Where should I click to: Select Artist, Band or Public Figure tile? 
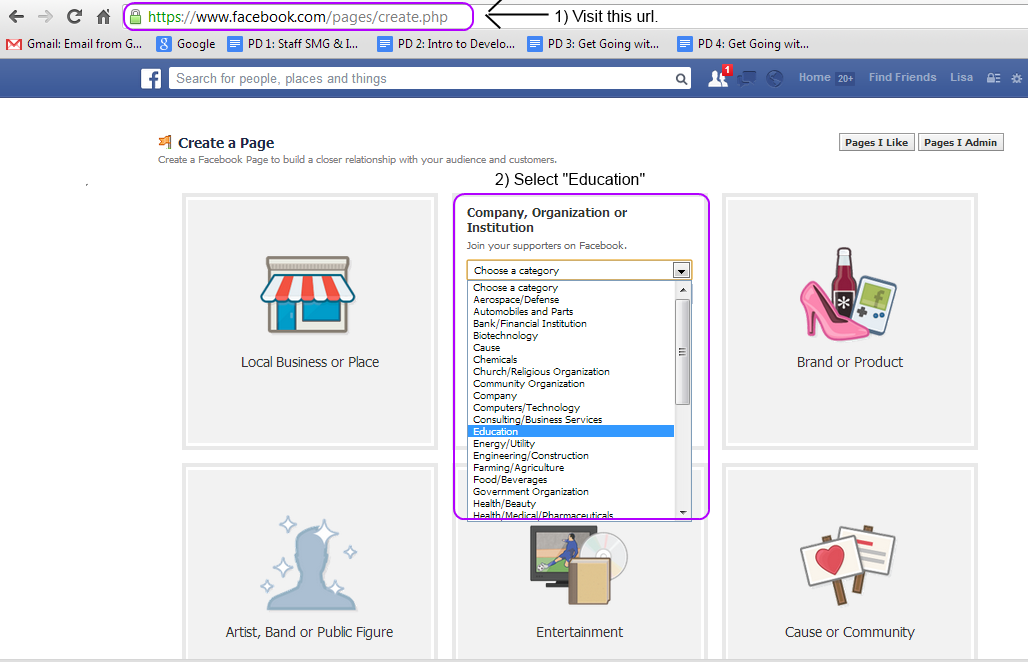309,564
